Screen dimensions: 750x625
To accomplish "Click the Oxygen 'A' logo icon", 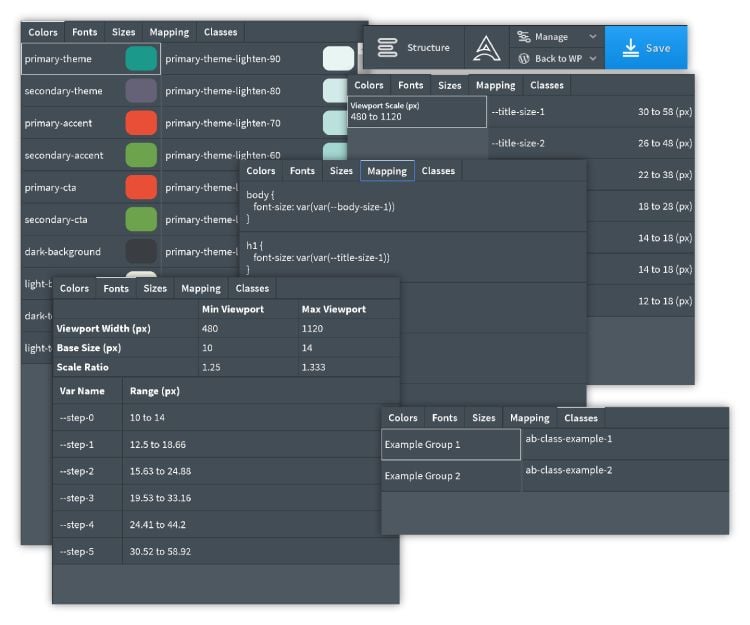I will tap(486, 48).
